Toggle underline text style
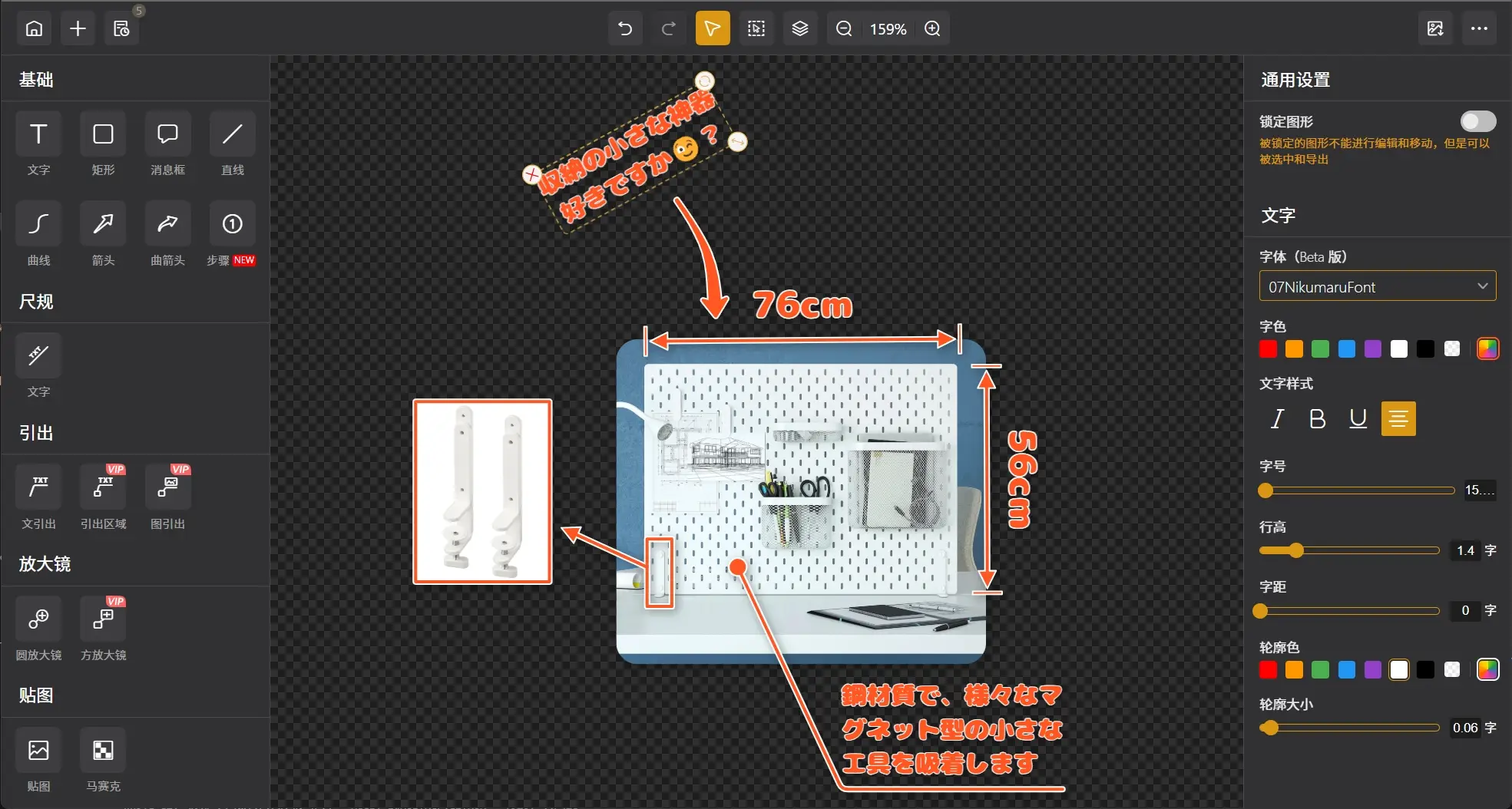The image size is (1512, 809). click(1358, 418)
